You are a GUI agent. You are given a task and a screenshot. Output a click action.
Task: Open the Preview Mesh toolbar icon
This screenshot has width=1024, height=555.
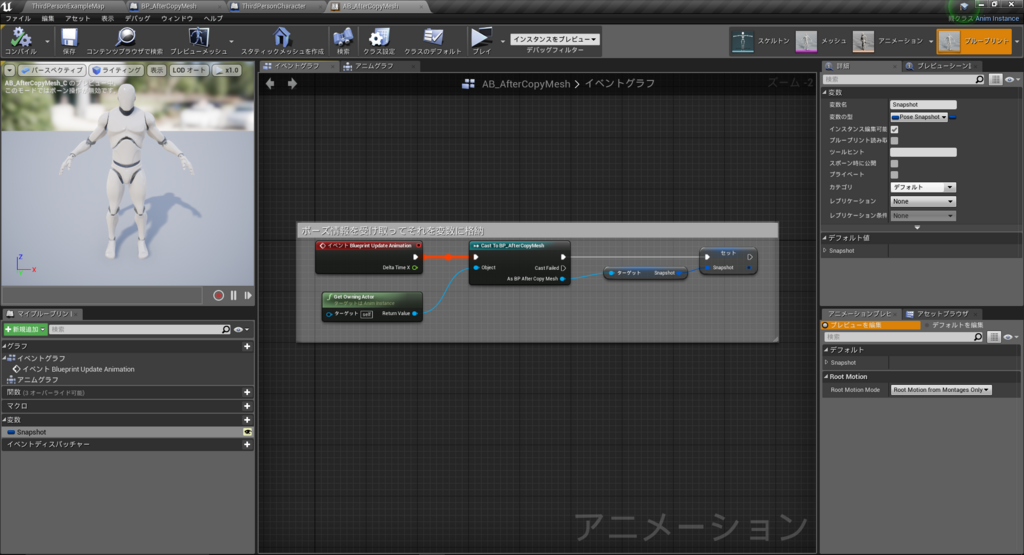[x=199, y=38]
